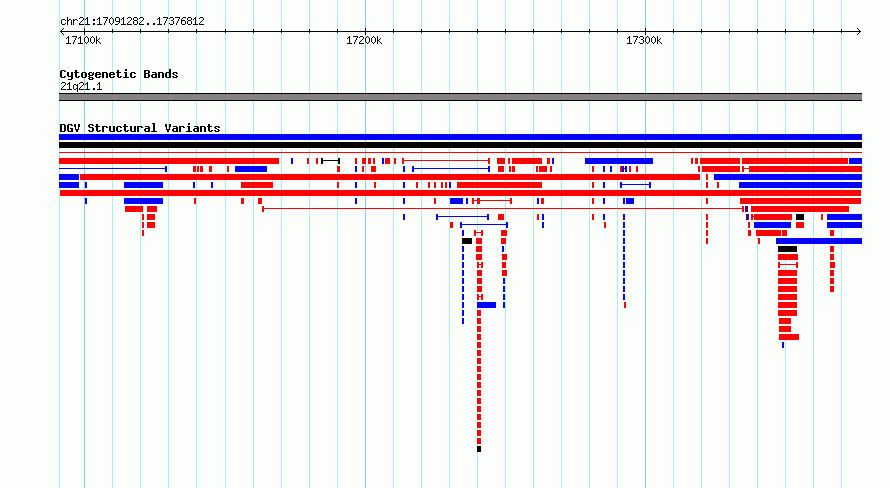Click the 17200k ruler label
The image size is (890, 488).
point(364,40)
